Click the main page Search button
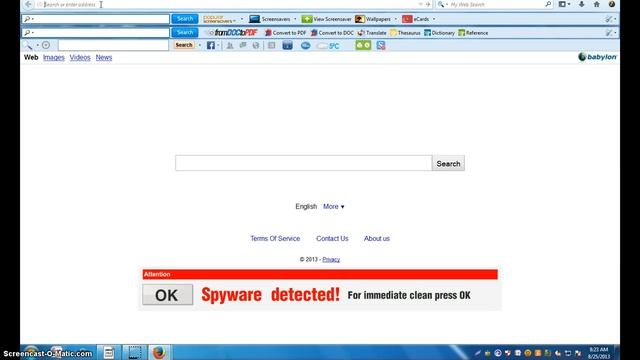640x360 pixels. (x=448, y=163)
